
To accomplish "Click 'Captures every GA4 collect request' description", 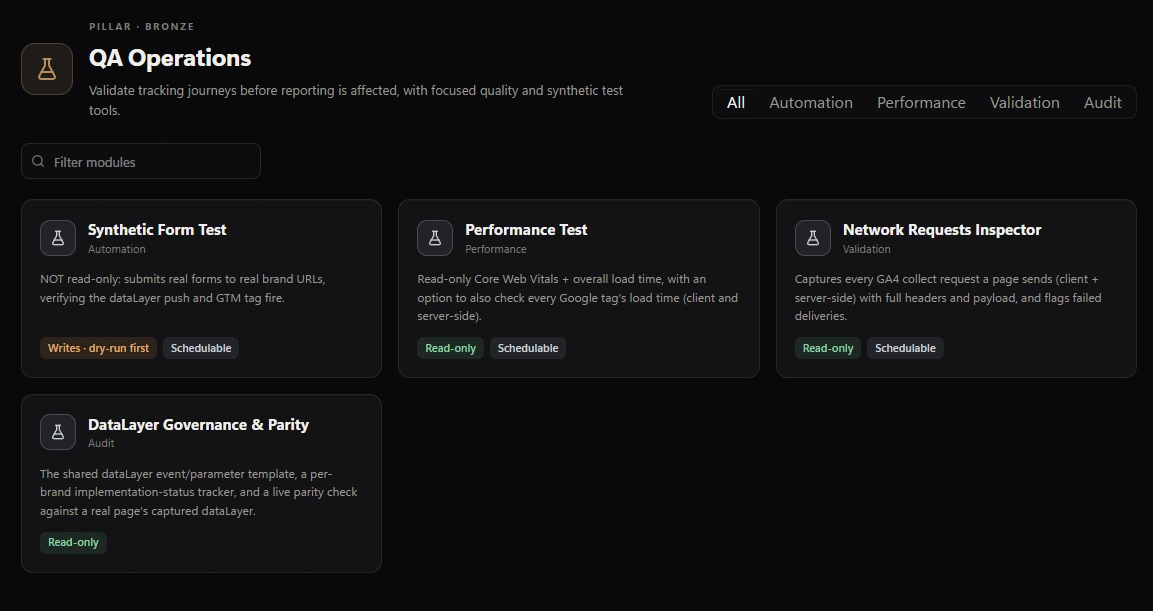I will tap(948, 298).
